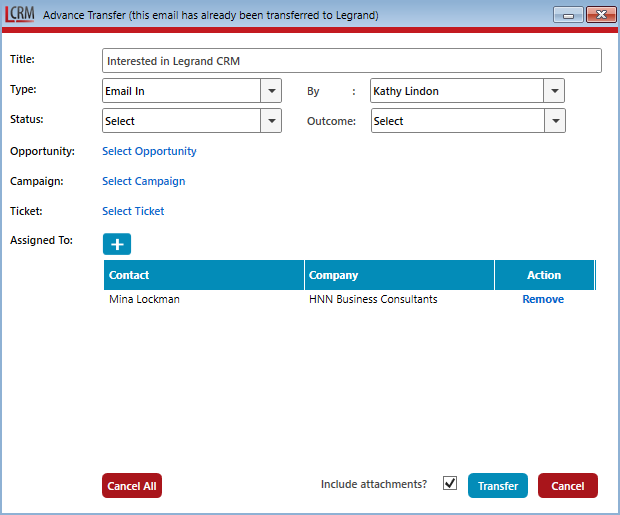Click the plus icon beside Assigned To
620x515 pixels.
(117, 244)
